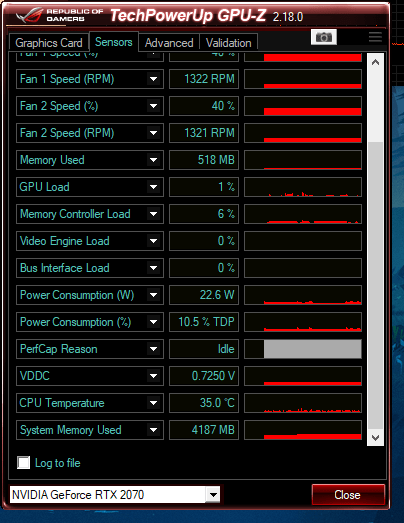Image resolution: width=404 pixels, height=523 pixels.
Task: Click the Bus Interface Load 0 % value
Action: coord(204,268)
